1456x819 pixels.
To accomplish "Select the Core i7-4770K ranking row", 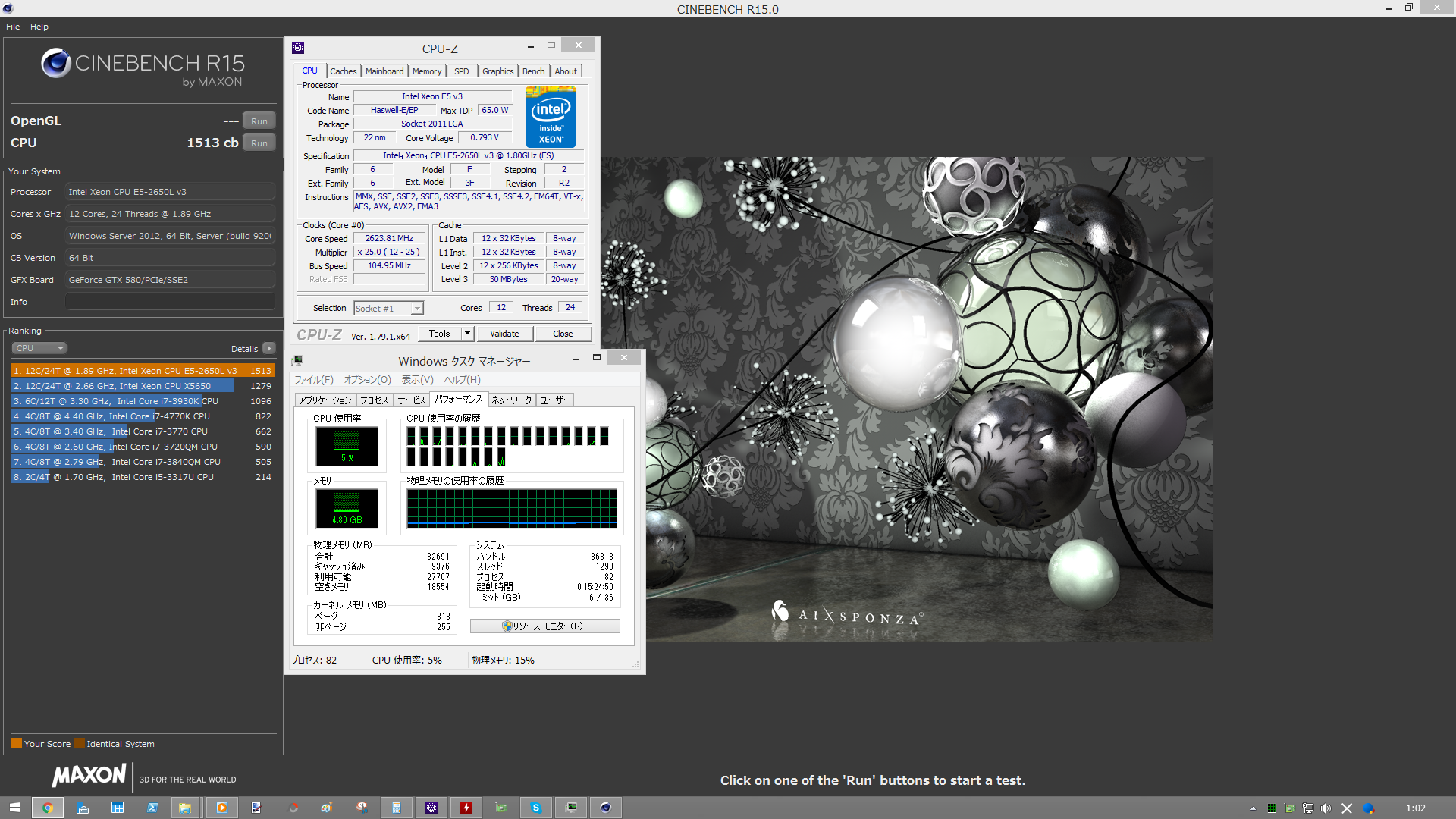I will point(143,416).
